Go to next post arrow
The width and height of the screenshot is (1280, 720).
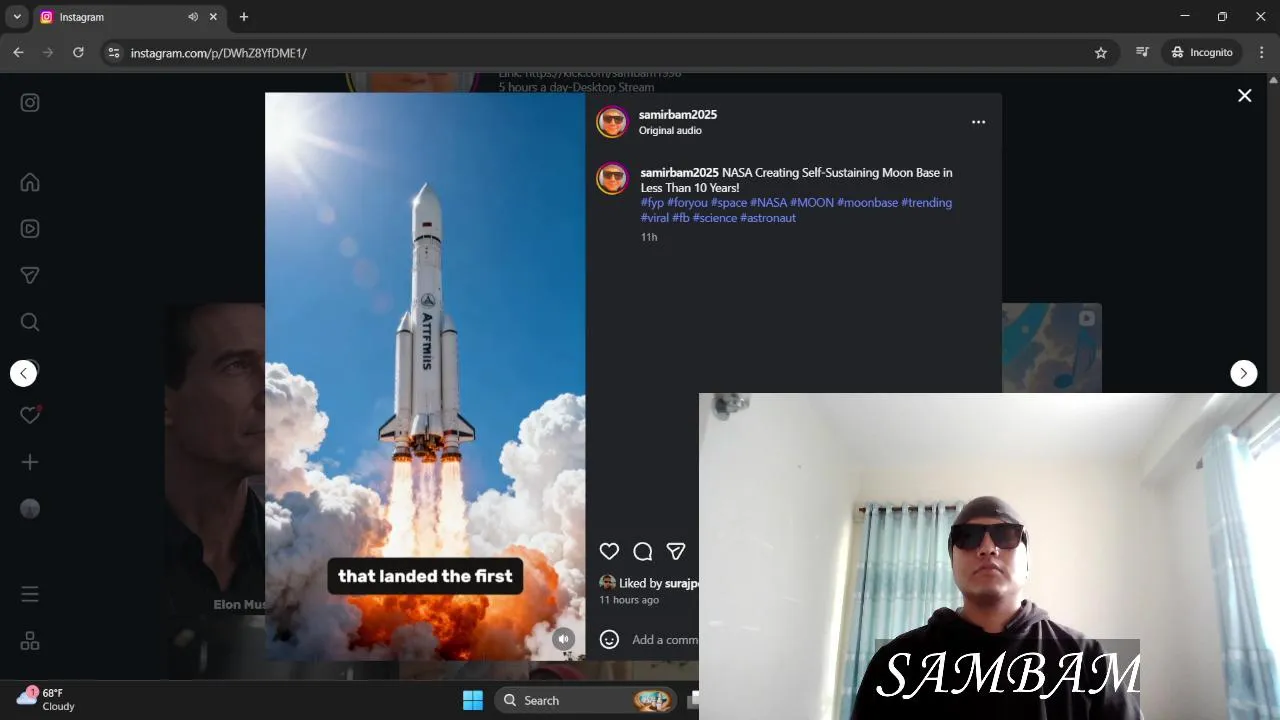1243,373
